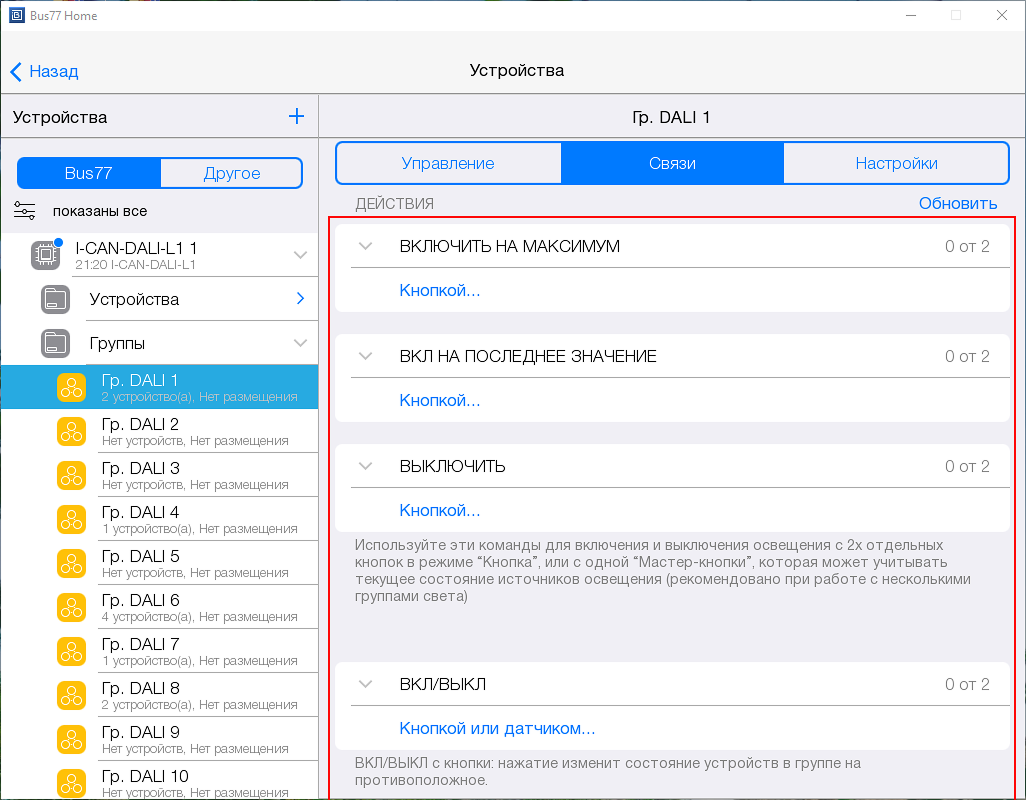The image size is (1026, 800).
Task: Select the highlighted Гр. DALI 1 row
Action: pyautogui.click(x=160, y=387)
